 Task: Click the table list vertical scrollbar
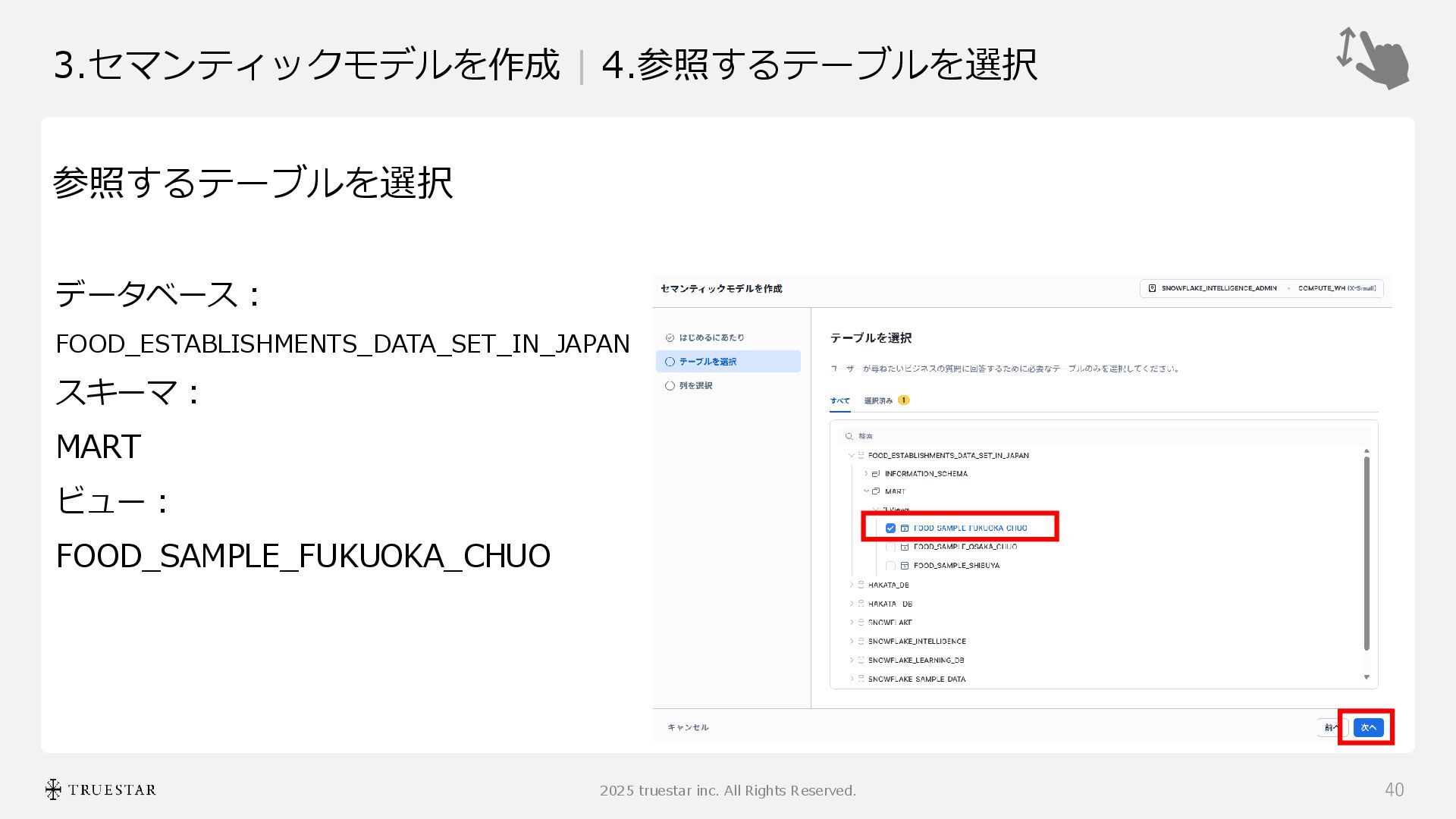tap(1367, 554)
